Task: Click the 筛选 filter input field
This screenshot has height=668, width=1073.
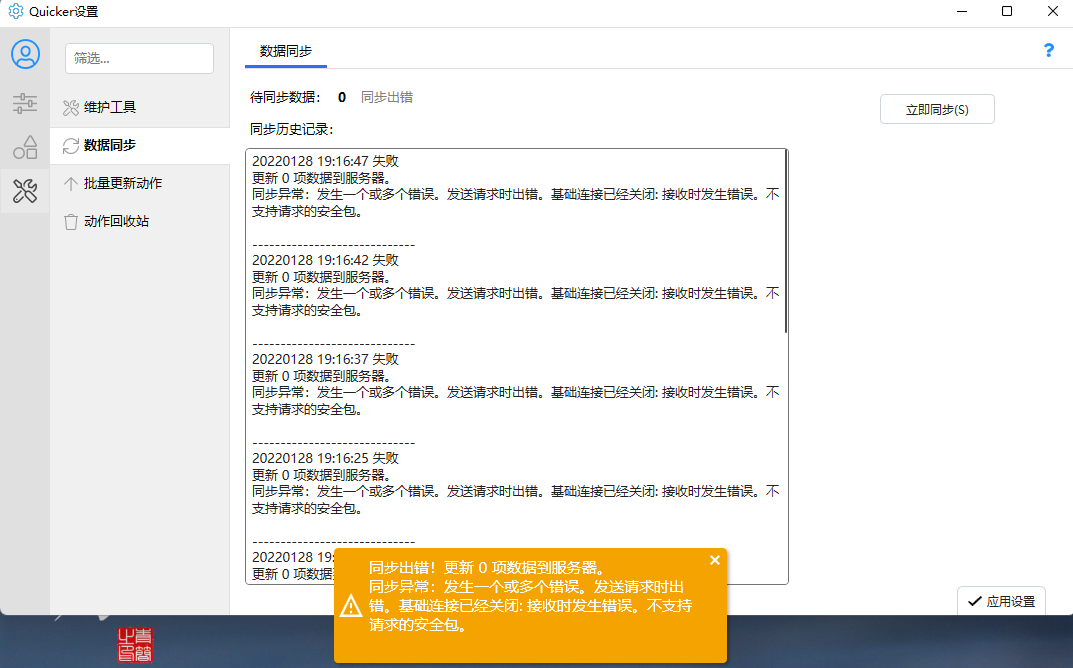Action: 140,58
